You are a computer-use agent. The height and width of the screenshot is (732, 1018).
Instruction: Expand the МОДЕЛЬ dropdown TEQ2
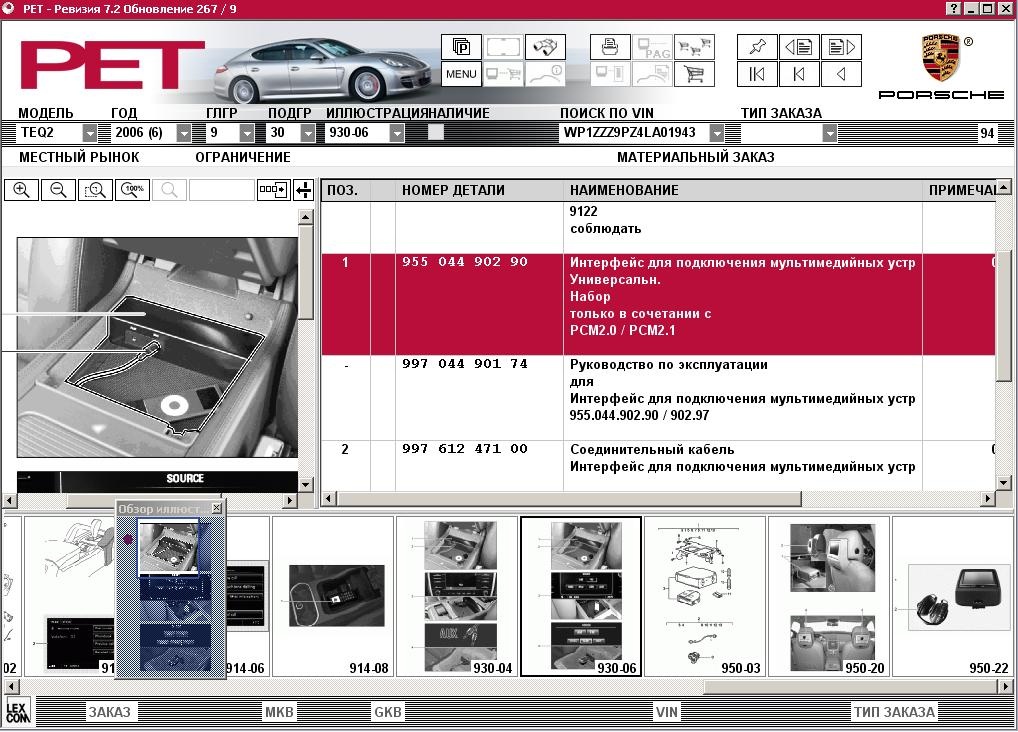pos(90,133)
